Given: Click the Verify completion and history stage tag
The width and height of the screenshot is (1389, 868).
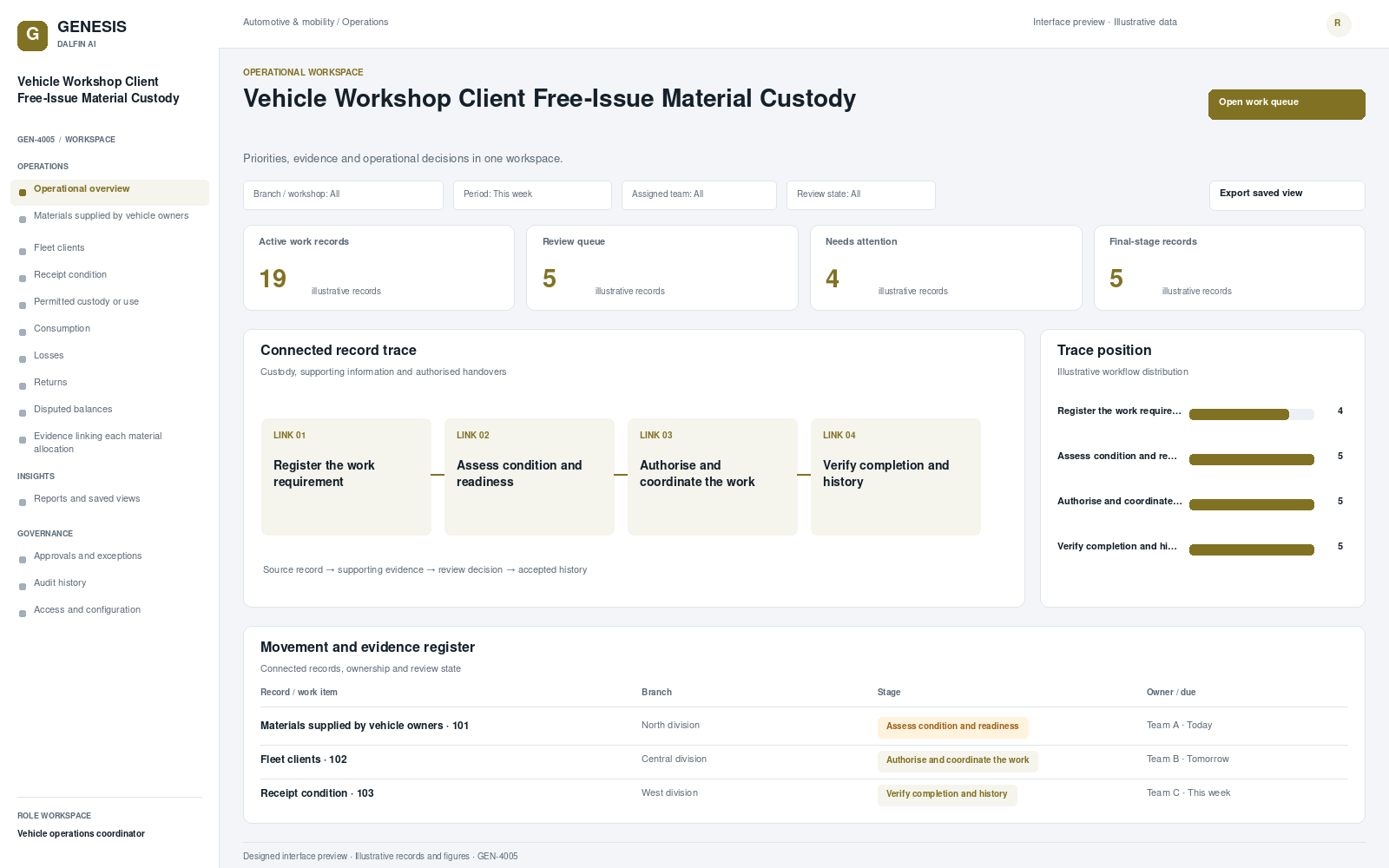Looking at the screenshot, I should coord(947,795).
